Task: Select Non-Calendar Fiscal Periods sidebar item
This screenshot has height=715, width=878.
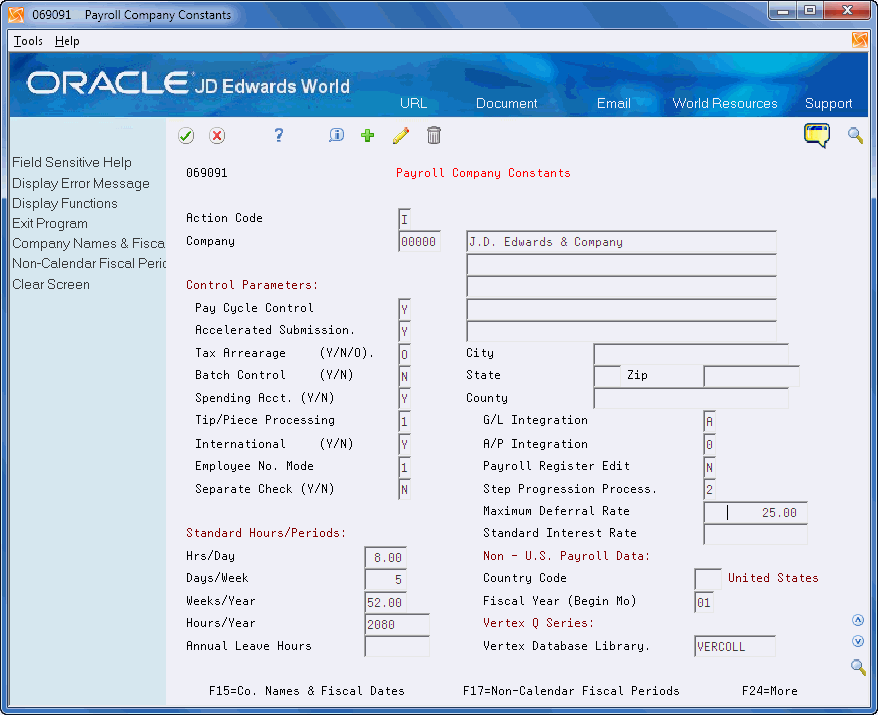Action: [x=89, y=263]
